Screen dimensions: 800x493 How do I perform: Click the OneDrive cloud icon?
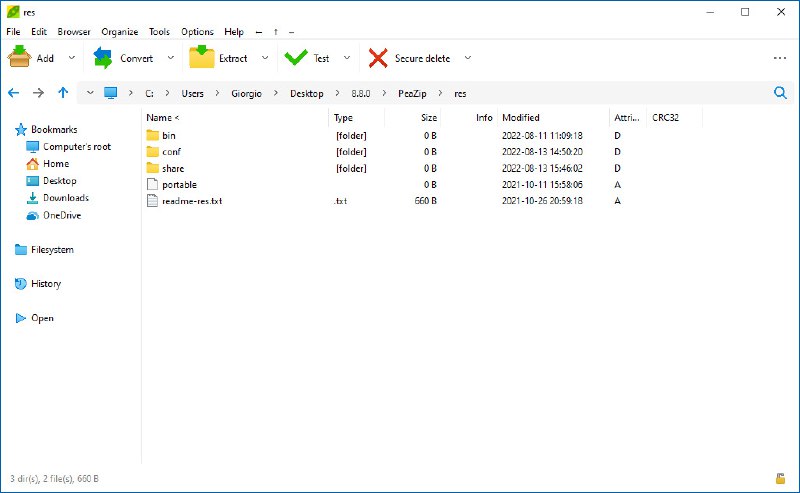(32, 216)
